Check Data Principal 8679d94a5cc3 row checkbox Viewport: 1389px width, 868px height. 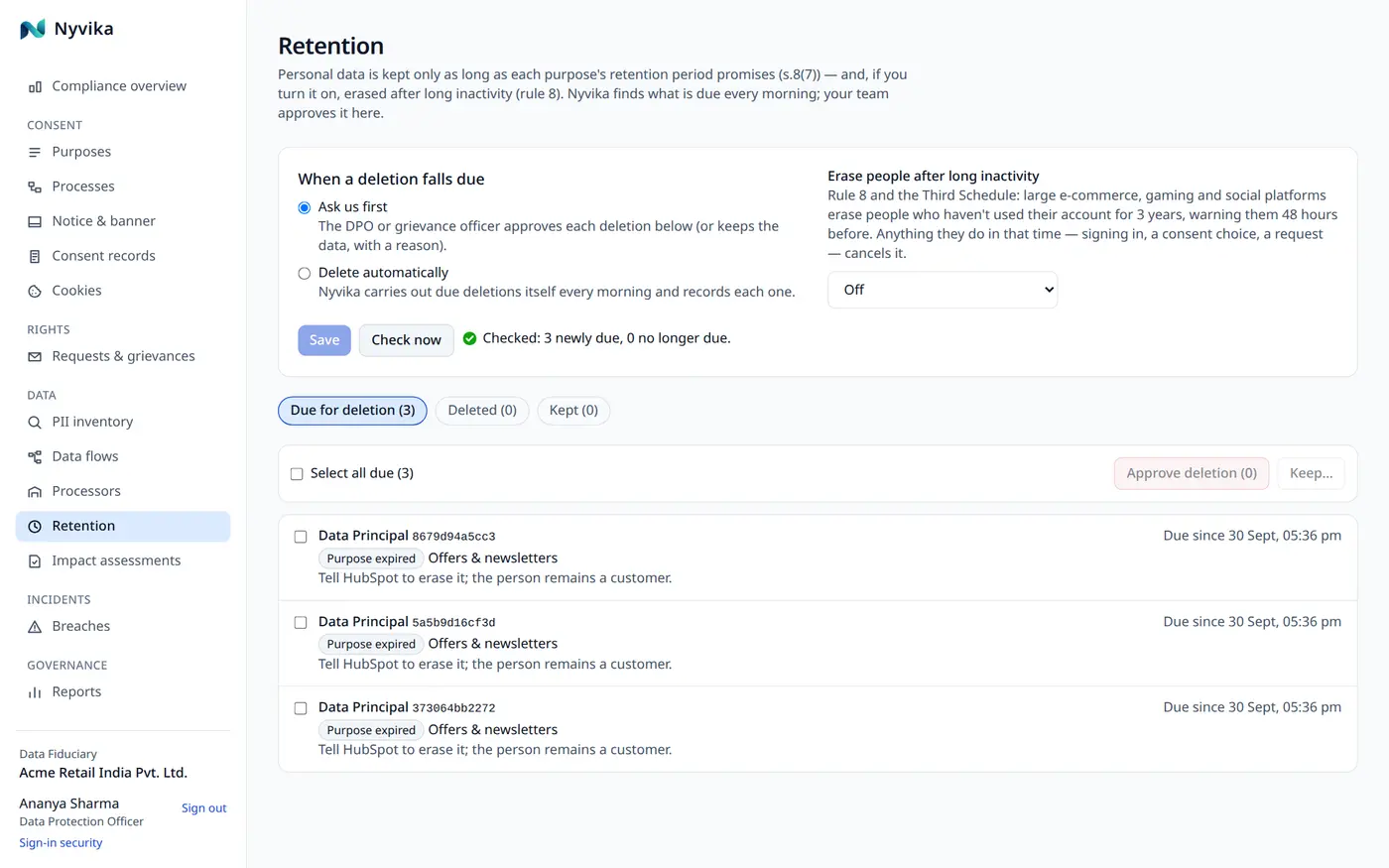point(301,537)
